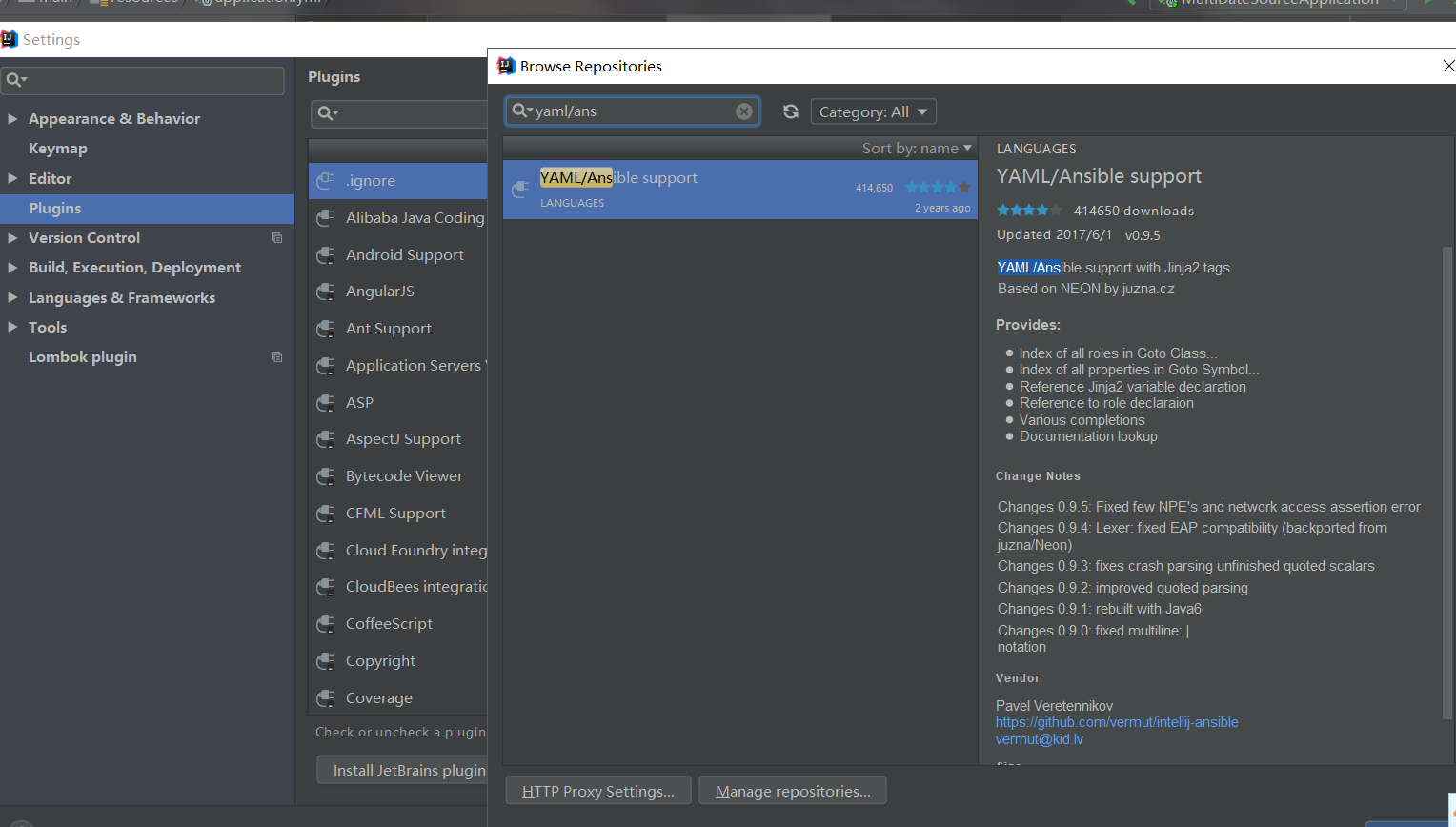This screenshot has width=1456, height=827.
Task: Clear the yaml/ans search using the X icon
Action: click(743, 111)
